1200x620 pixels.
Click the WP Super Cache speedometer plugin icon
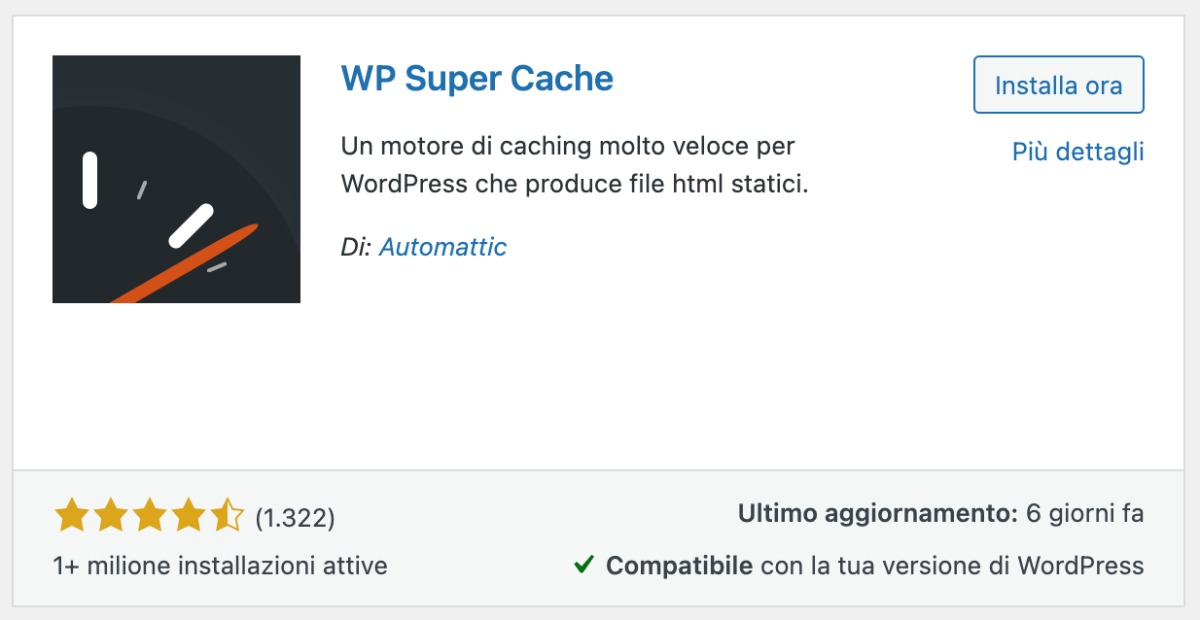(x=175, y=177)
